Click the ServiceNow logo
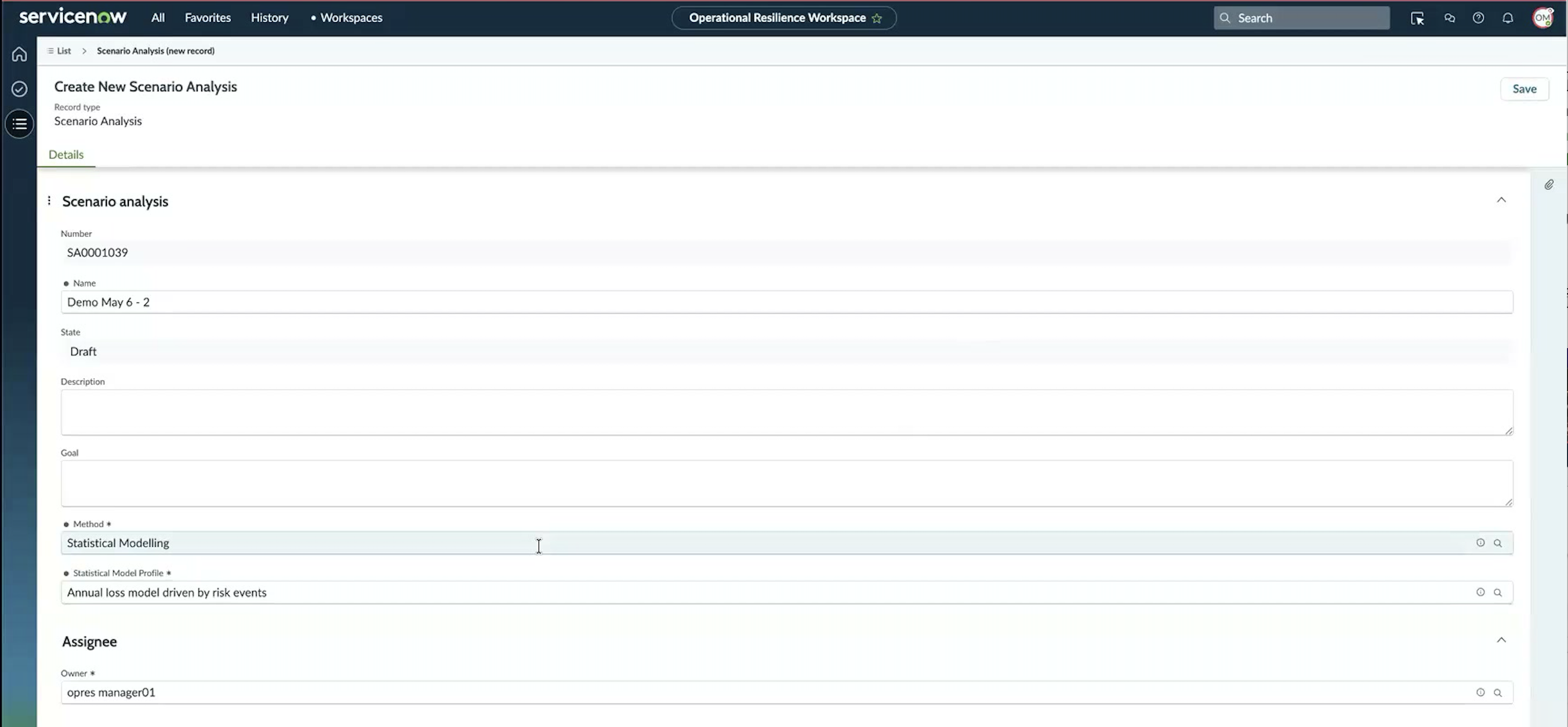 73,17
